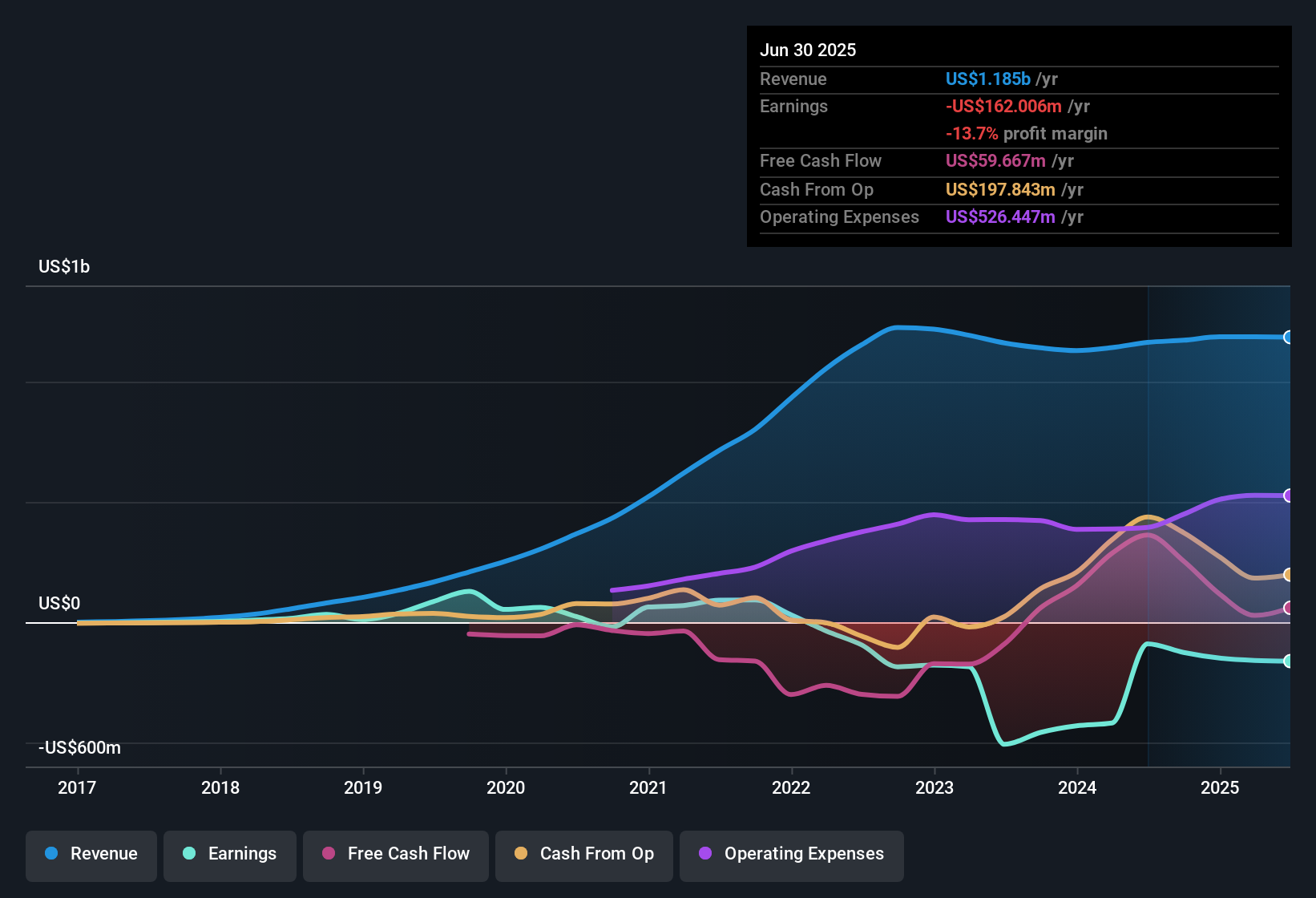Select the 2025 x-axis label
The height and width of the screenshot is (898, 1316).
coord(1220,788)
